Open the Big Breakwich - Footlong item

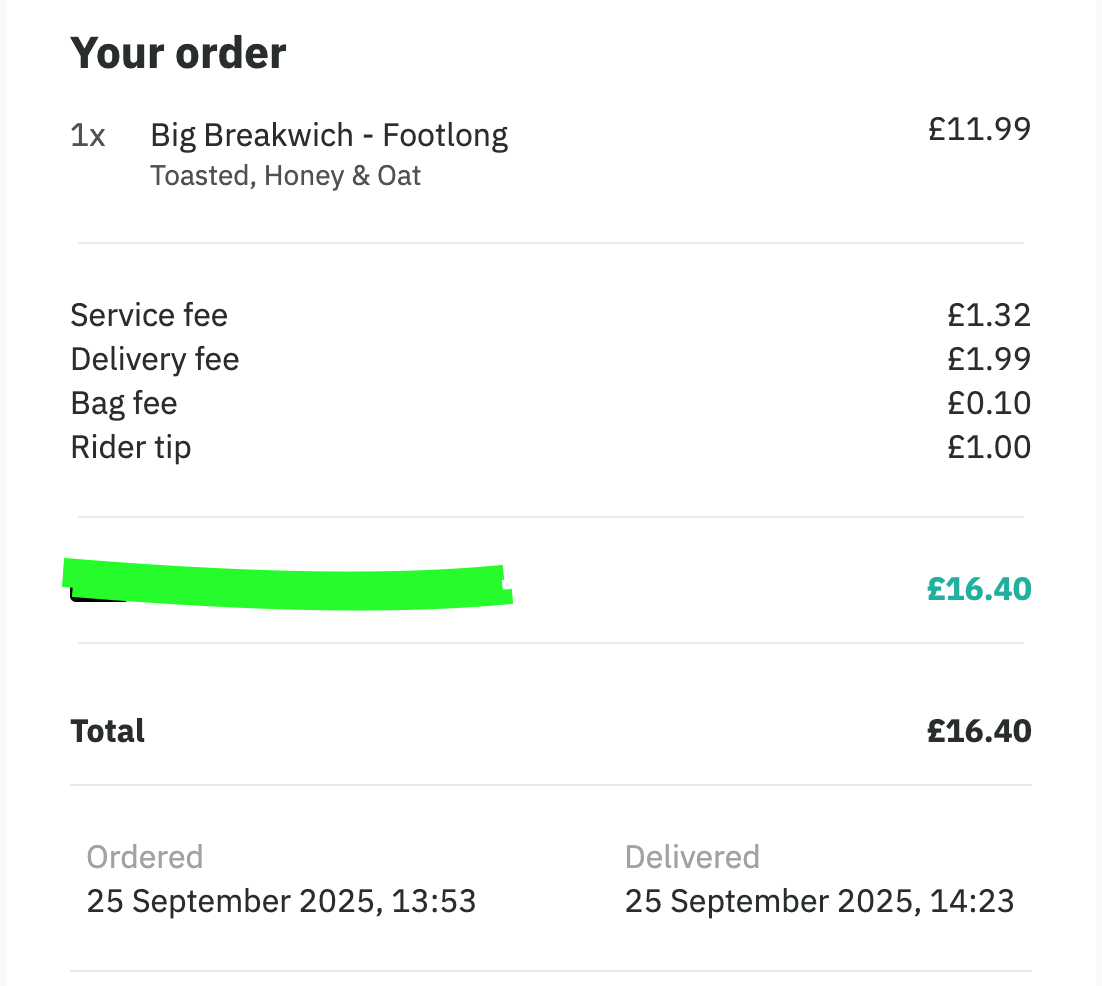[x=329, y=135]
